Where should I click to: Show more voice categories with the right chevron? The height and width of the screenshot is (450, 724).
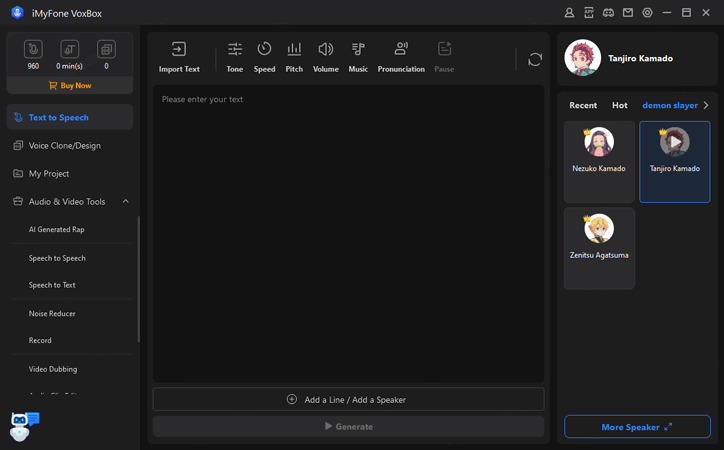click(x=706, y=105)
